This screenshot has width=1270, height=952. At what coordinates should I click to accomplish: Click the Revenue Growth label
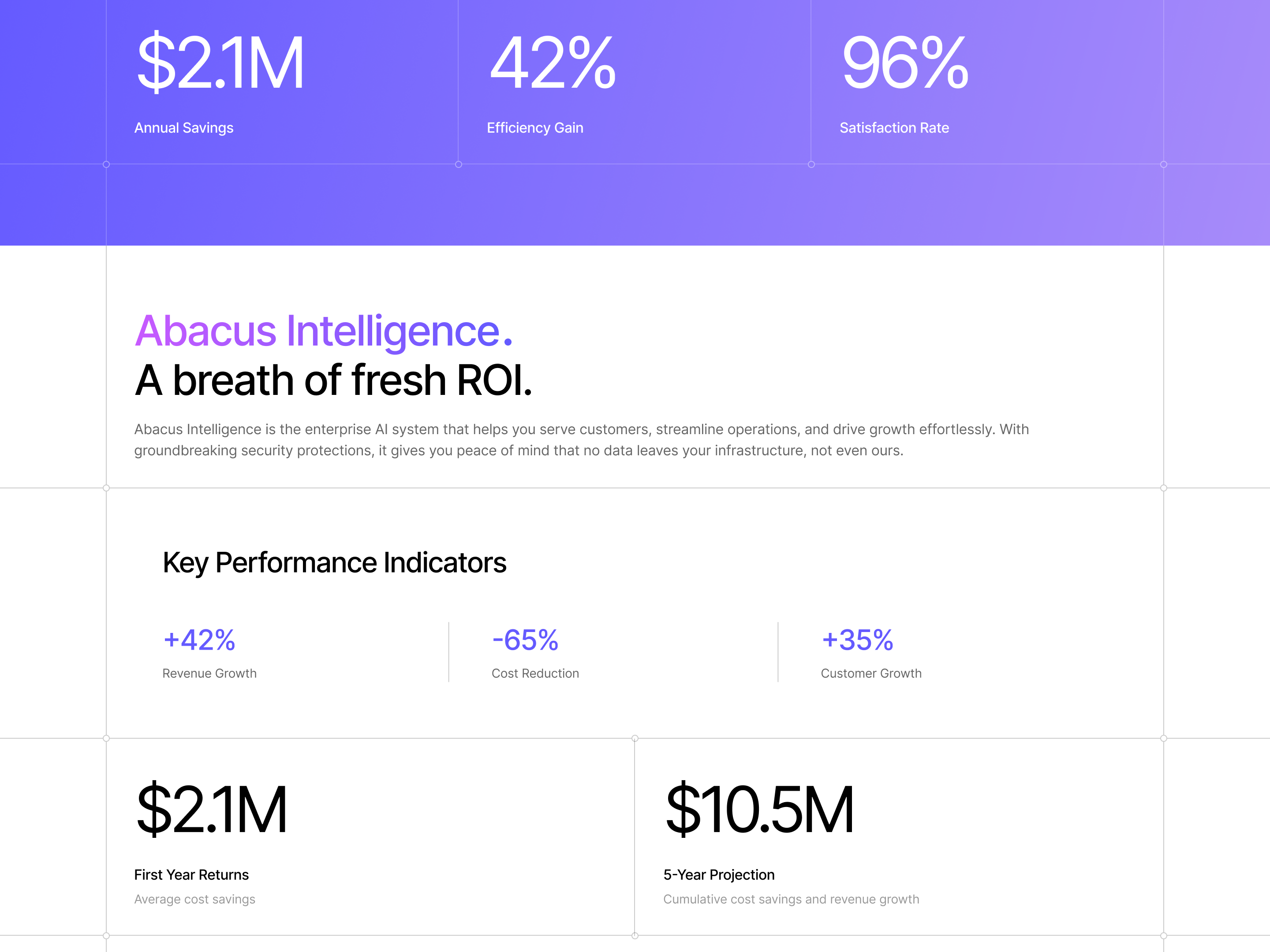click(x=209, y=673)
